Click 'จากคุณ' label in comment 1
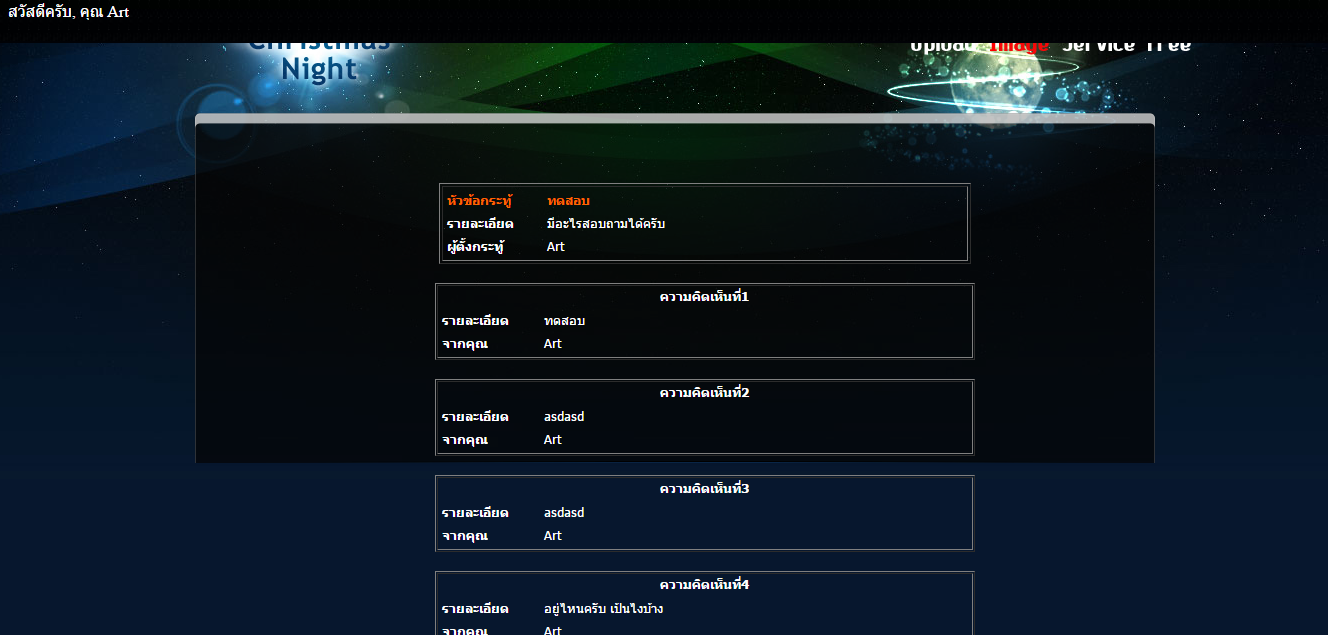The width and height of the screenshot is (1328, 635). (x=465, y=344)
